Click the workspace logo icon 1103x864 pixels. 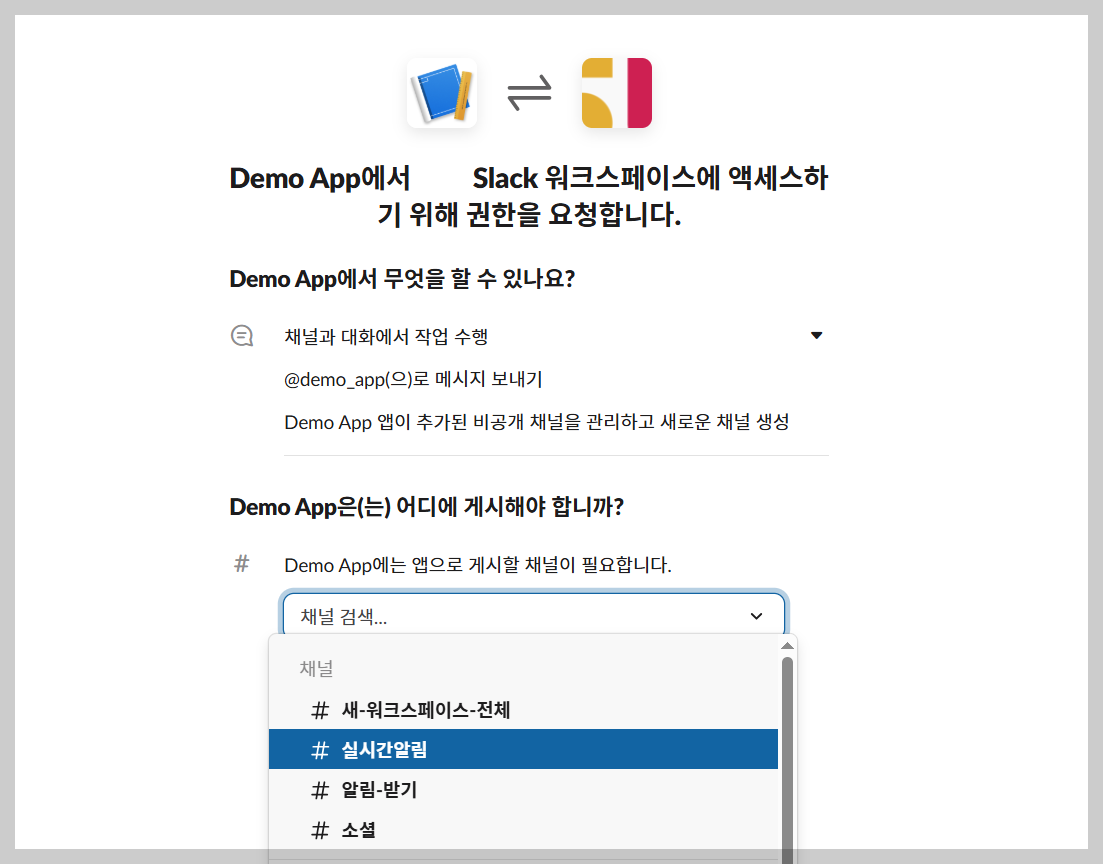[617, 93]
